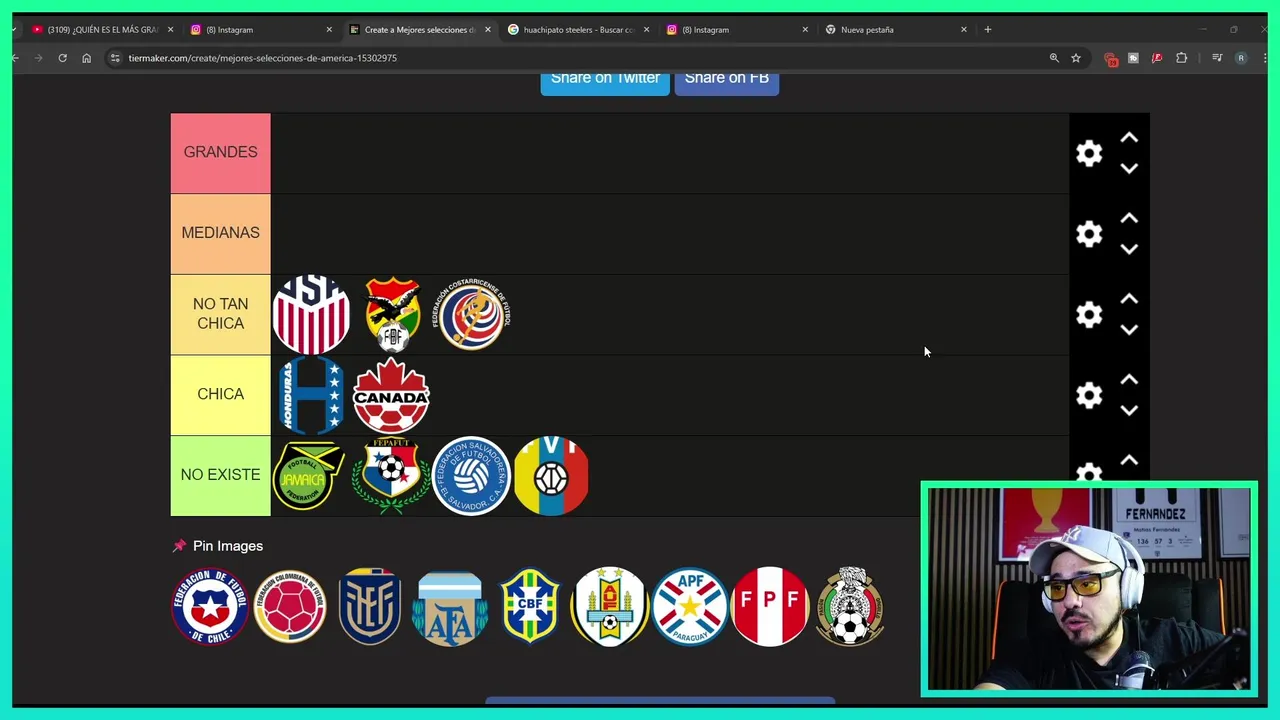Image resolution: width=1280 pixels, height=720 pixels.
Task: Pick the Brazil CBF crest
Action: click(530, 606)
